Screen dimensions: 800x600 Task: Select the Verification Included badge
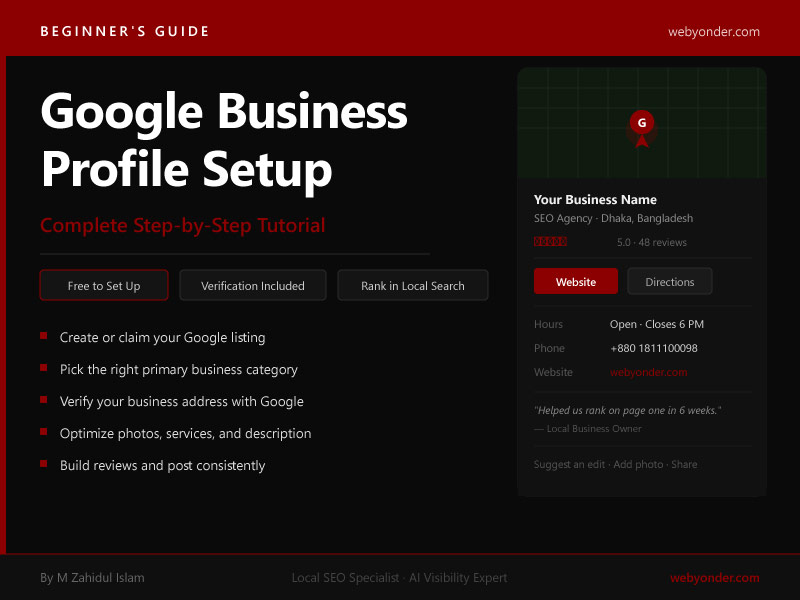(253, 285)
